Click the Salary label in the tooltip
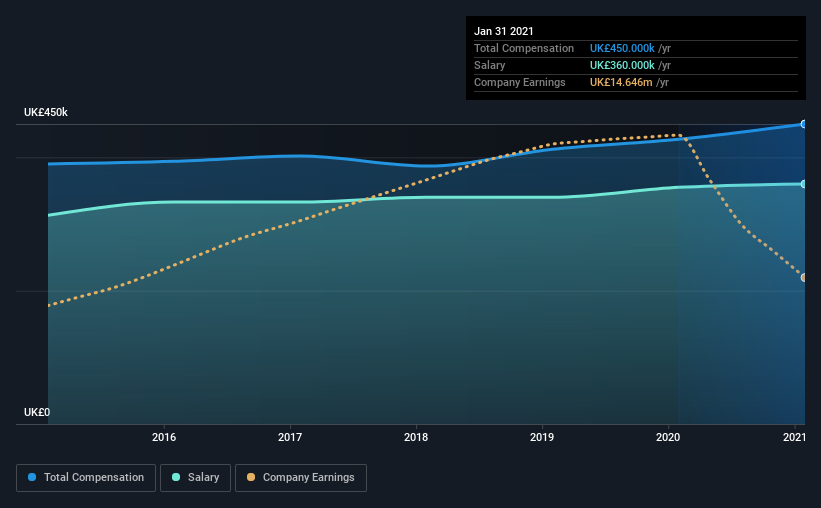This screenshot has width=821, height=508. tap(490, 65)
